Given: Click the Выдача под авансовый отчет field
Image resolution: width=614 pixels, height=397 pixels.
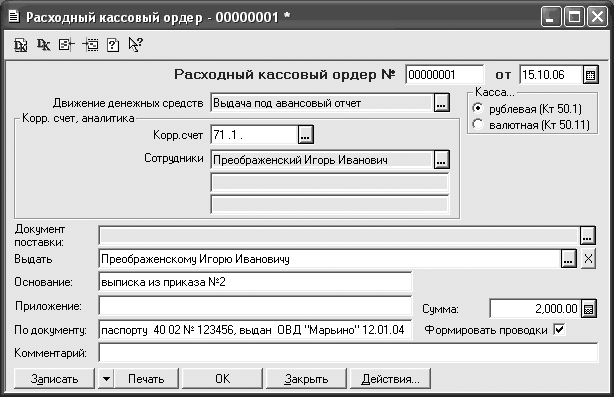Looking at the screenshot, I should pos(322,103).
